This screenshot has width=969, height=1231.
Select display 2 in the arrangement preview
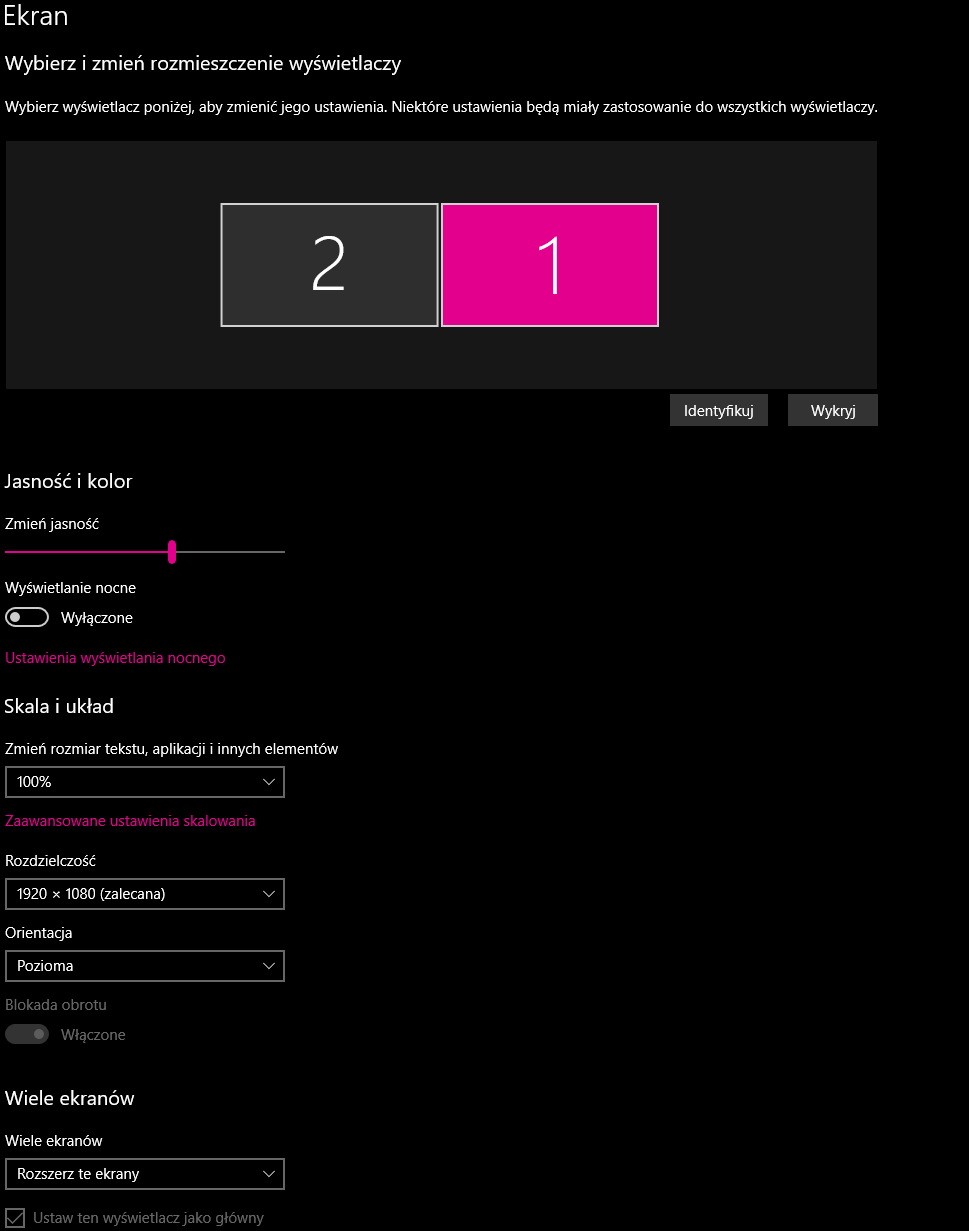[x=329, y=265]
